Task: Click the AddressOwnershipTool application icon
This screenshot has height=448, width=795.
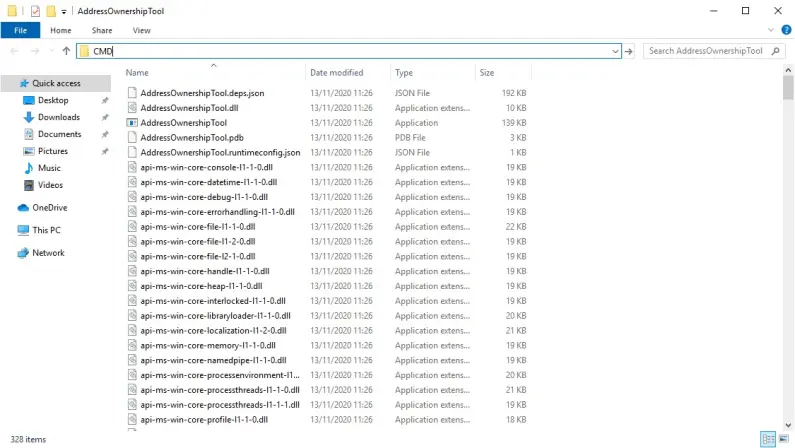Action: click(x=132, y=123)
